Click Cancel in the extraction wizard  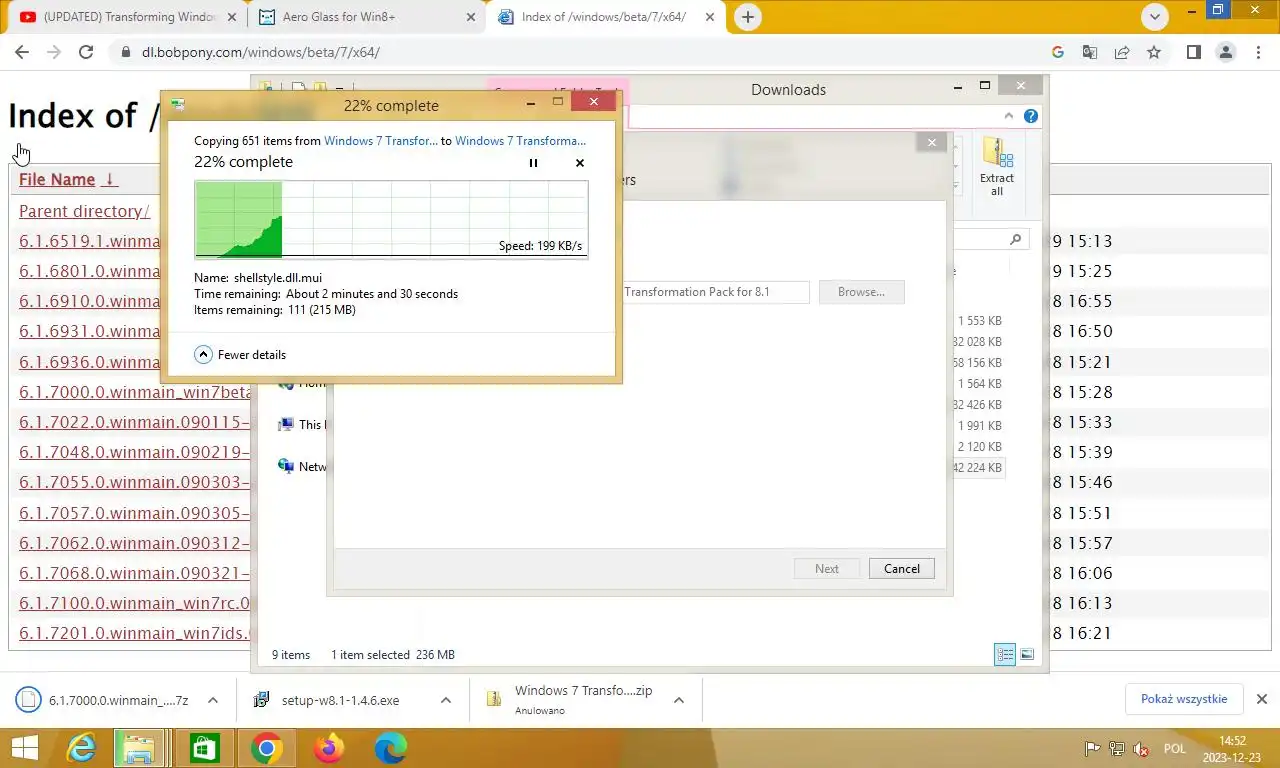click(902, 568)
